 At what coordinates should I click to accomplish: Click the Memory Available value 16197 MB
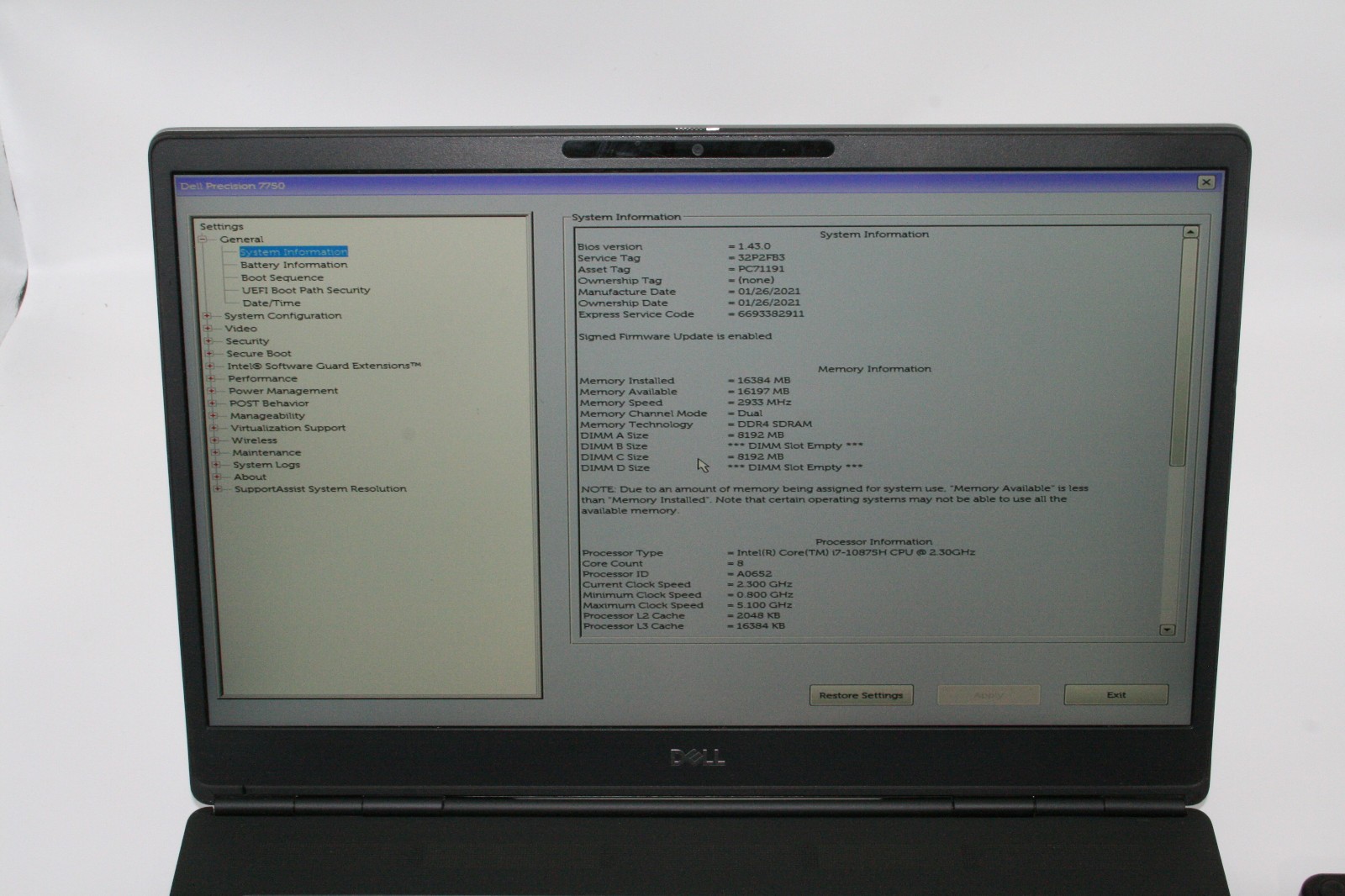(x=763, y=391)
